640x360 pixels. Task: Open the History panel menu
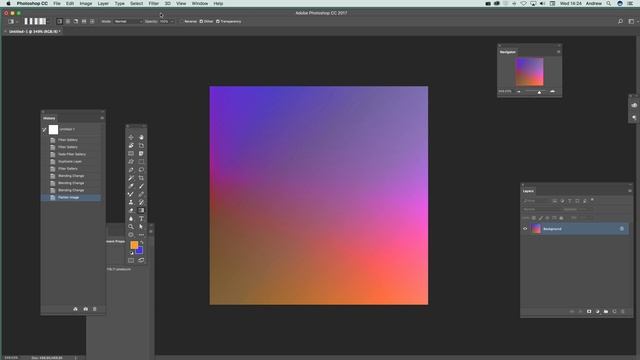pos(102,118)
